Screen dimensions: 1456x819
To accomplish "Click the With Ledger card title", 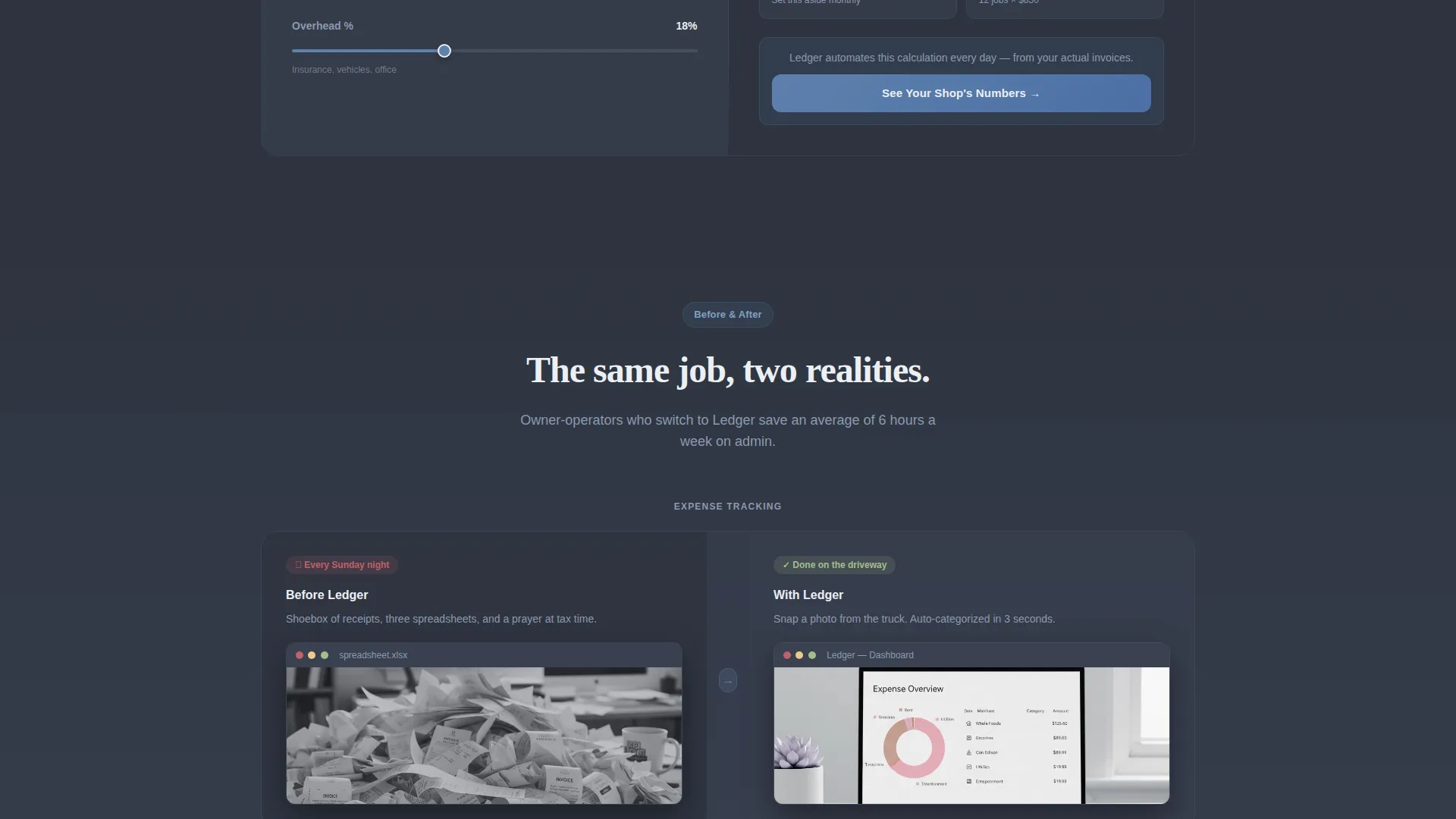I will (808, 595).
